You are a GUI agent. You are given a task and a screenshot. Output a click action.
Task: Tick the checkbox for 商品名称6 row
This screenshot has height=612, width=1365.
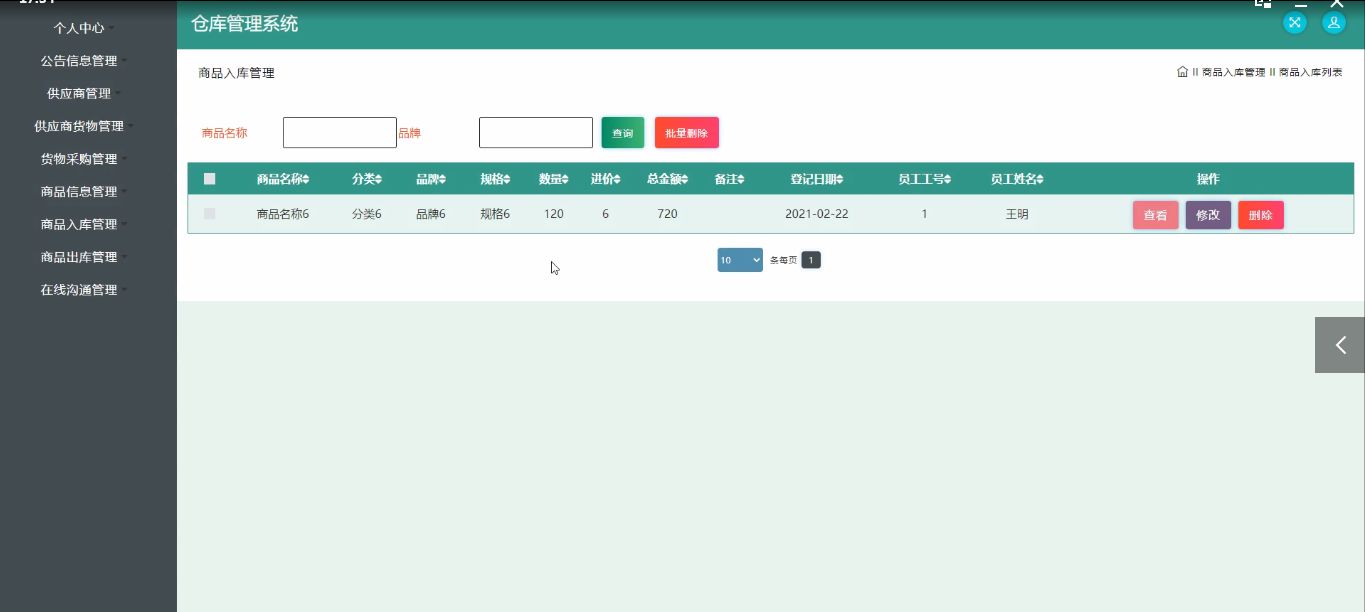(x=210, y=213)
